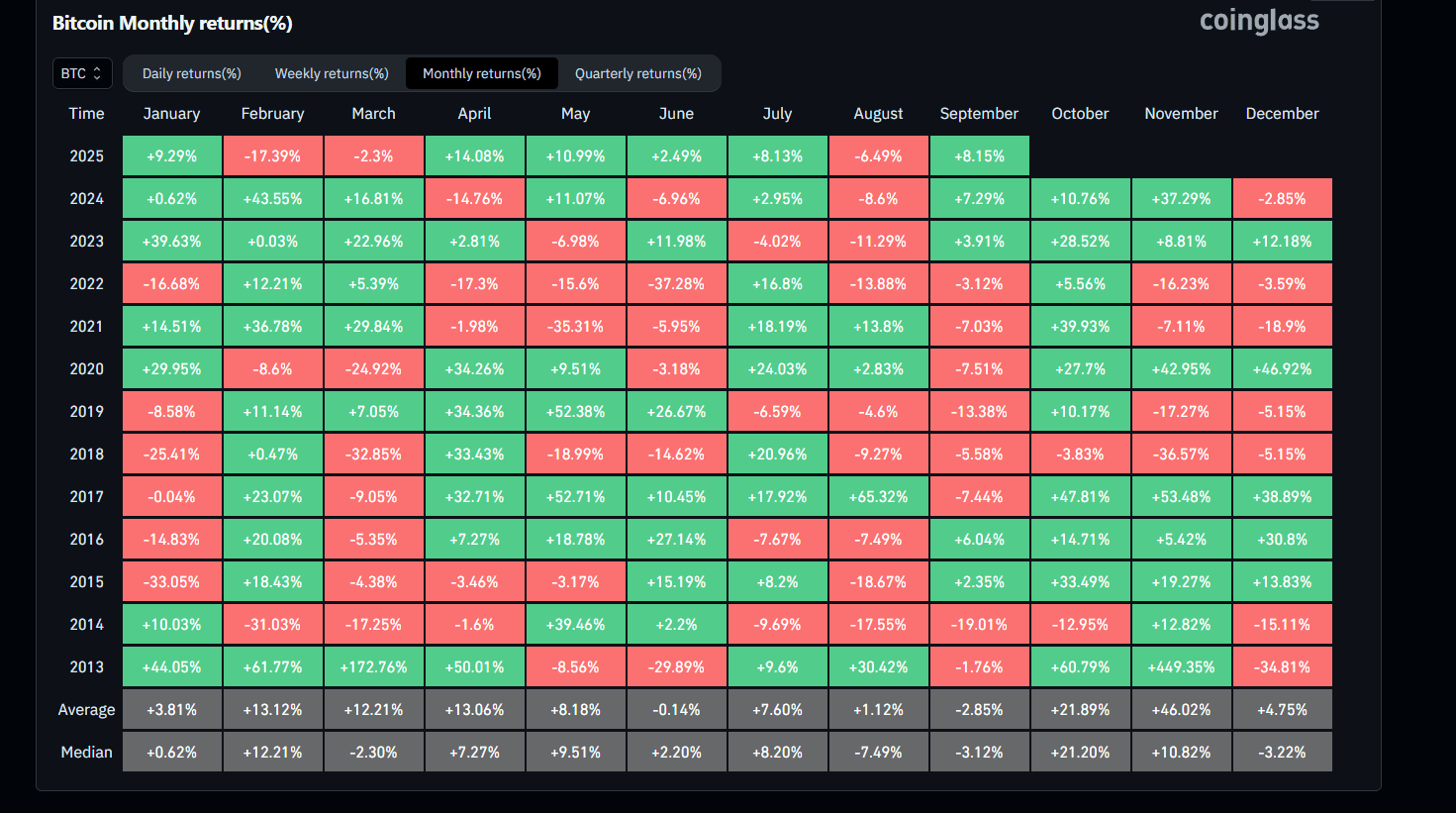Select the +8.15% September 2025 cell
The height and width of the screenshot is (813, 1456).
click(x=979, y=156)
